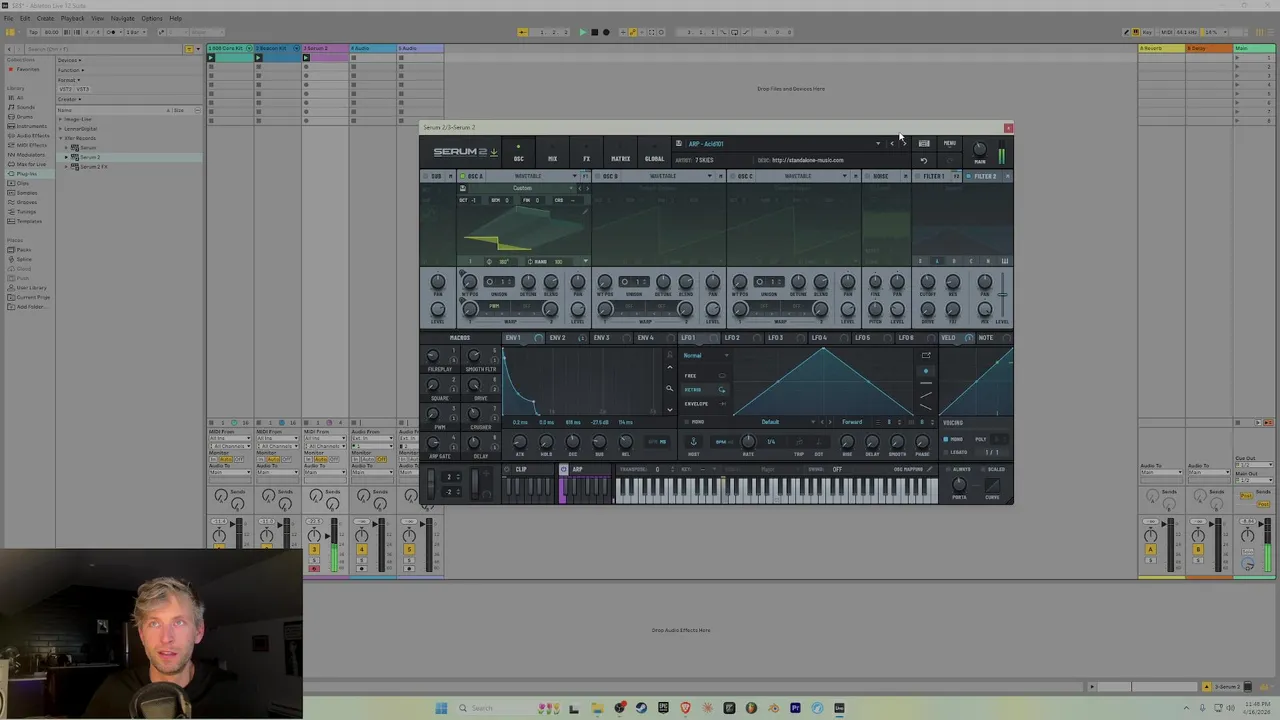The height and width of the screenshot is (720, 1280).
Task: Open the Windows Start menu
Action: coord(441,708)
